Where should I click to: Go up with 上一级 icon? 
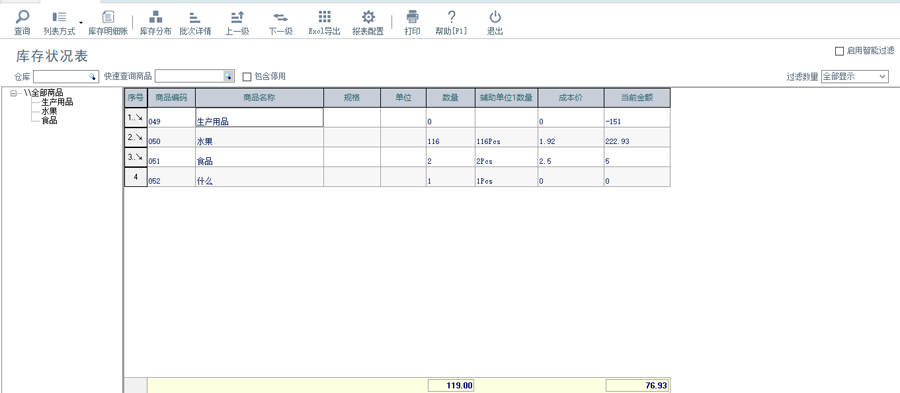coord(237,17)
